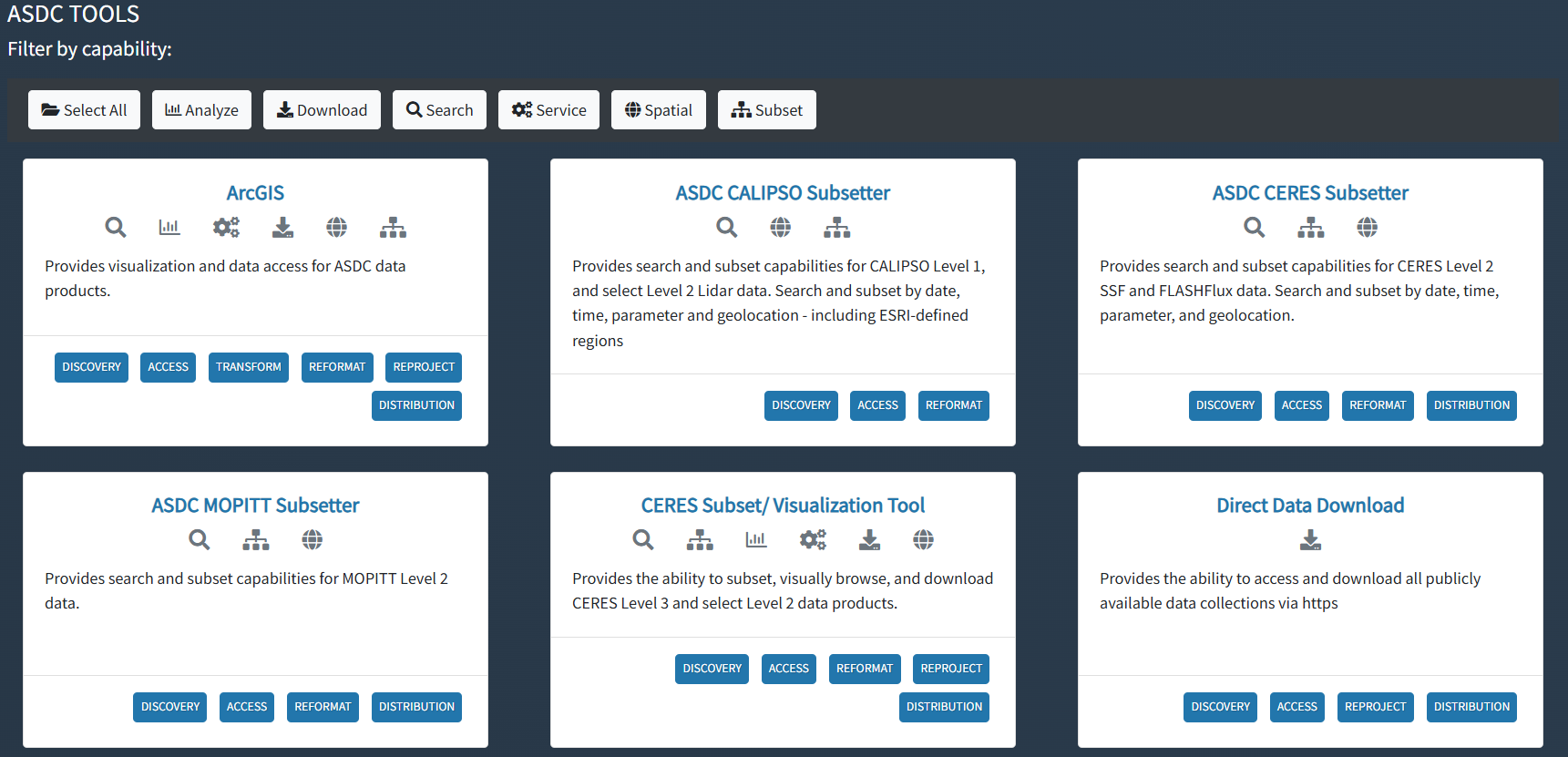The image size is (1568, 757).
Task: Toggle the Subset capability filter
Action: pos(767,110)
